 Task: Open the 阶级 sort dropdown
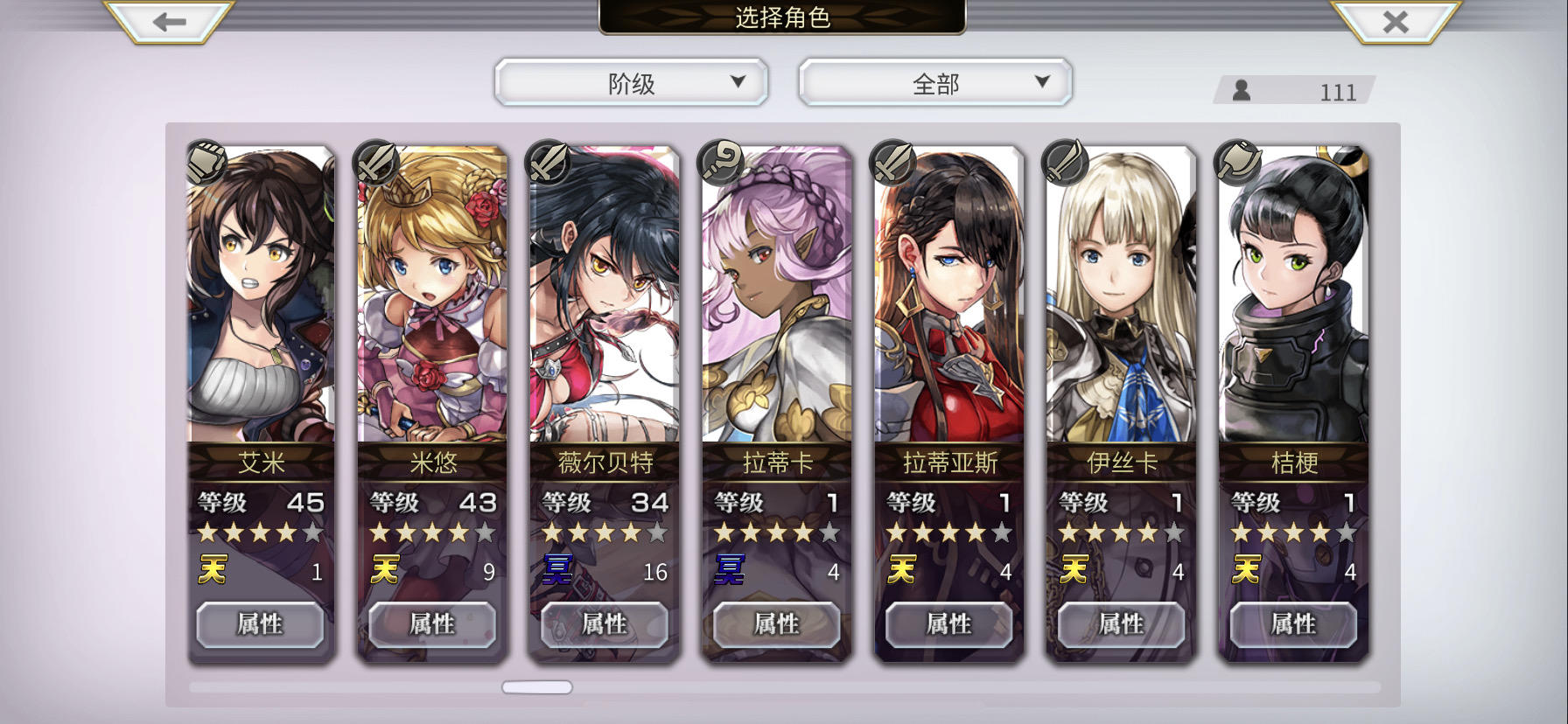[x=631, y=83]
